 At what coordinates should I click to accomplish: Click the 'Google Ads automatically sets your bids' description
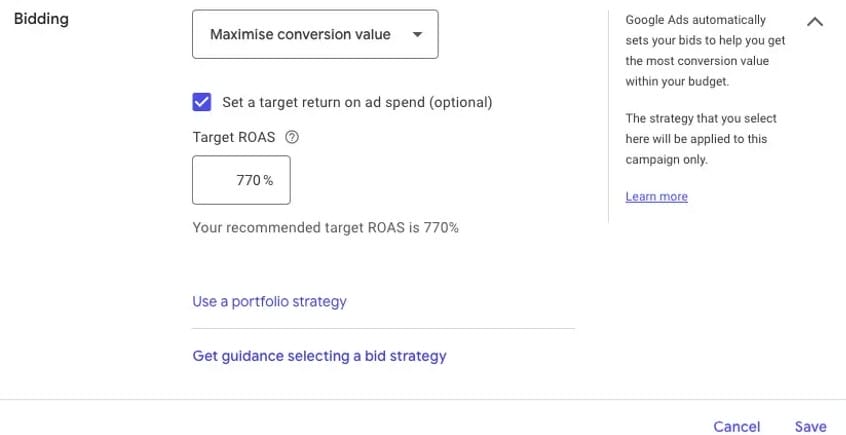696,50
